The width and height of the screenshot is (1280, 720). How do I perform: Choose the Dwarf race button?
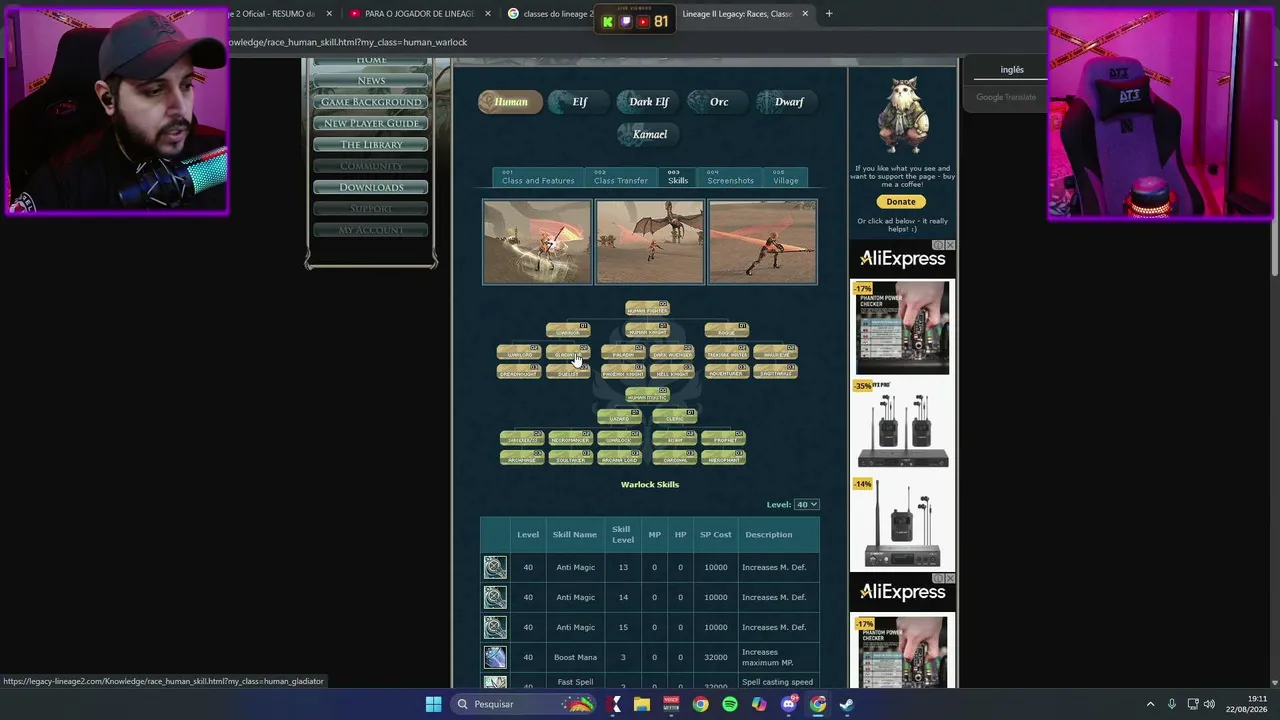click(789, 102)
